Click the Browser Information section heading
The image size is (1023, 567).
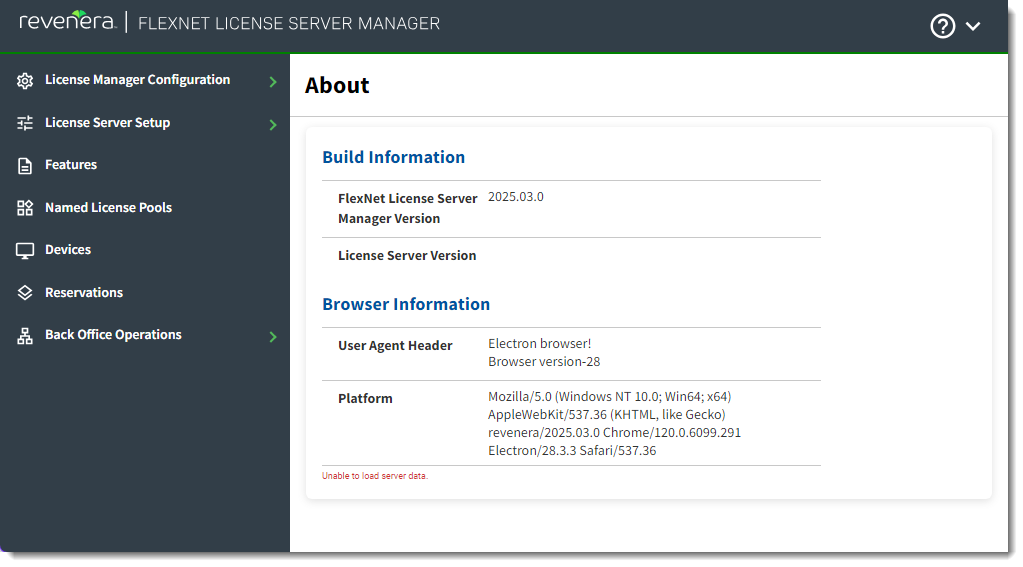[x=406, y=304]
